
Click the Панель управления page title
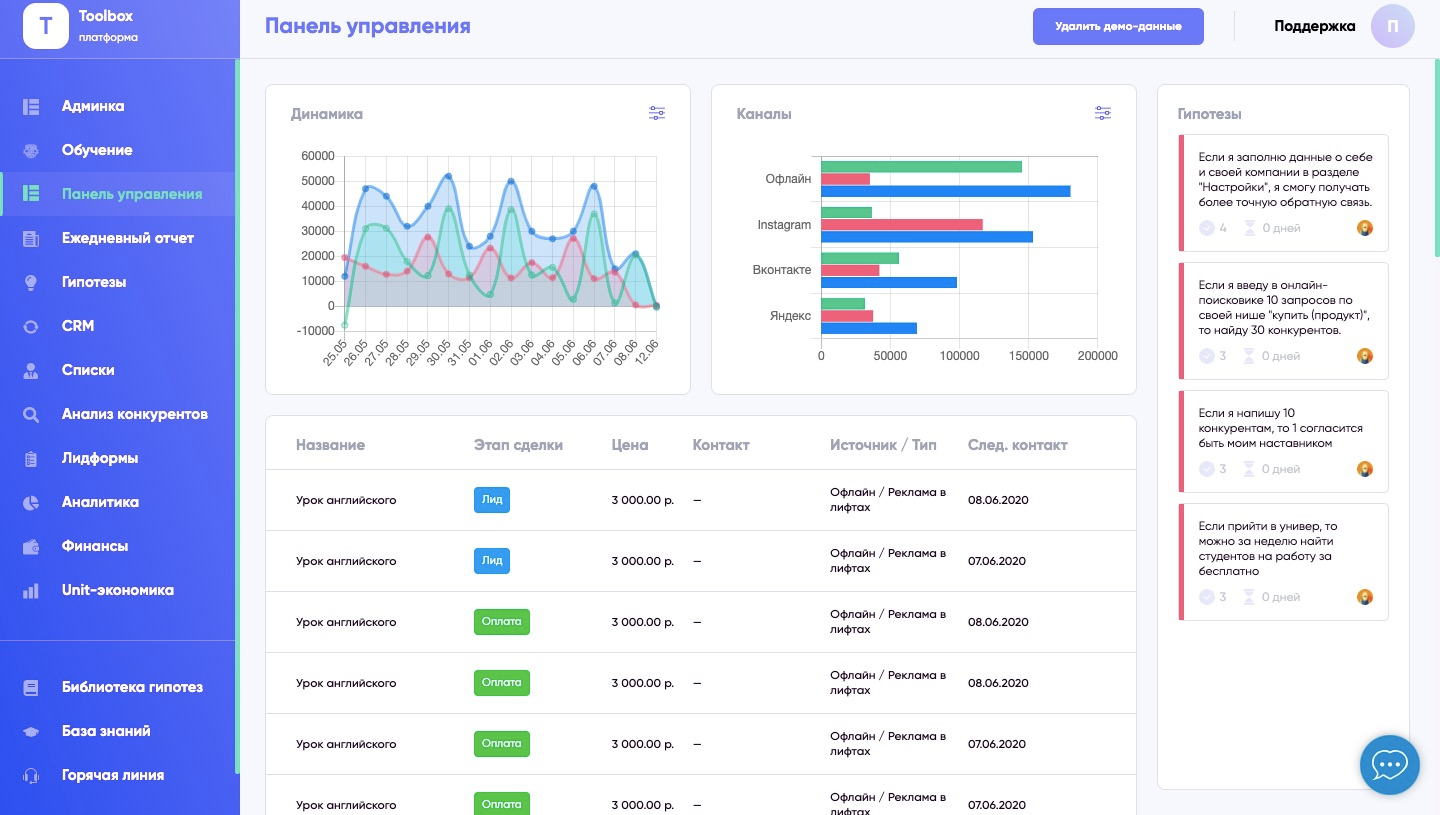point(368,26)
